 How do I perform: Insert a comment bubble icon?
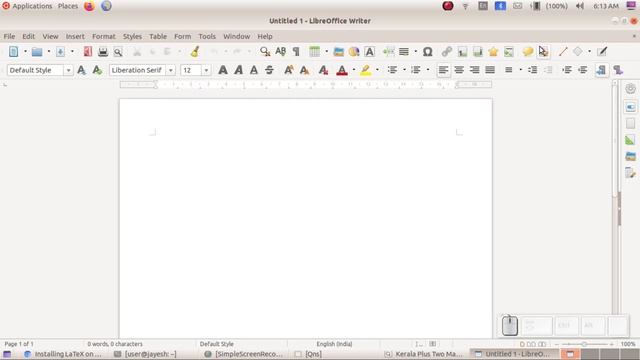[528, 51]
